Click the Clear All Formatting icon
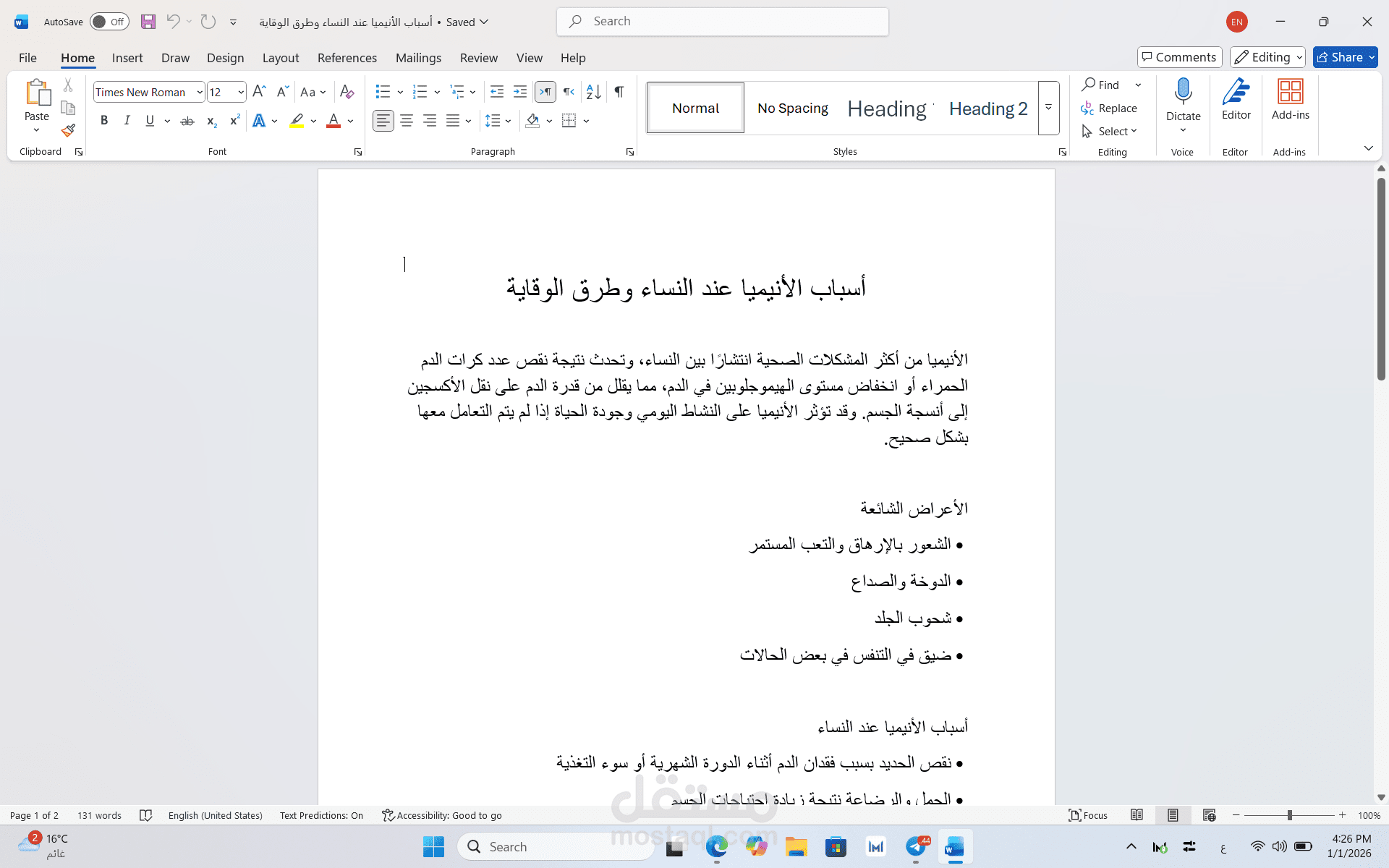The height and width of the screenshot is (868, 1389). pyautogui.click(x=347, y=92)
